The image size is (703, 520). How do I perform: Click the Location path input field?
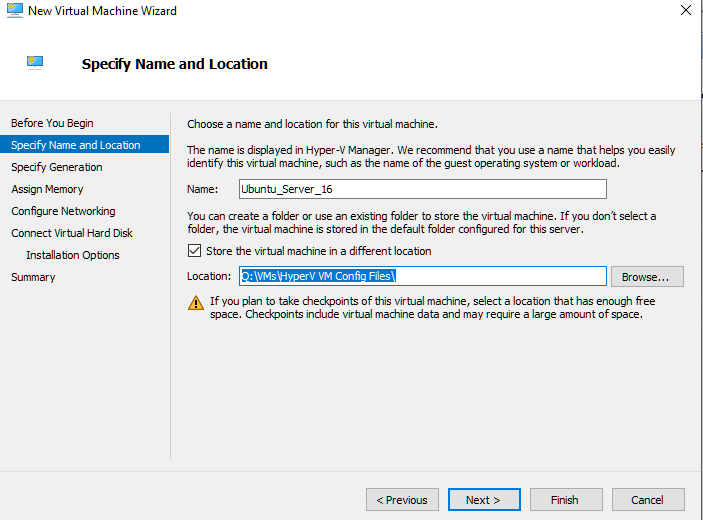pyautogui.click(x=423, y=276)
